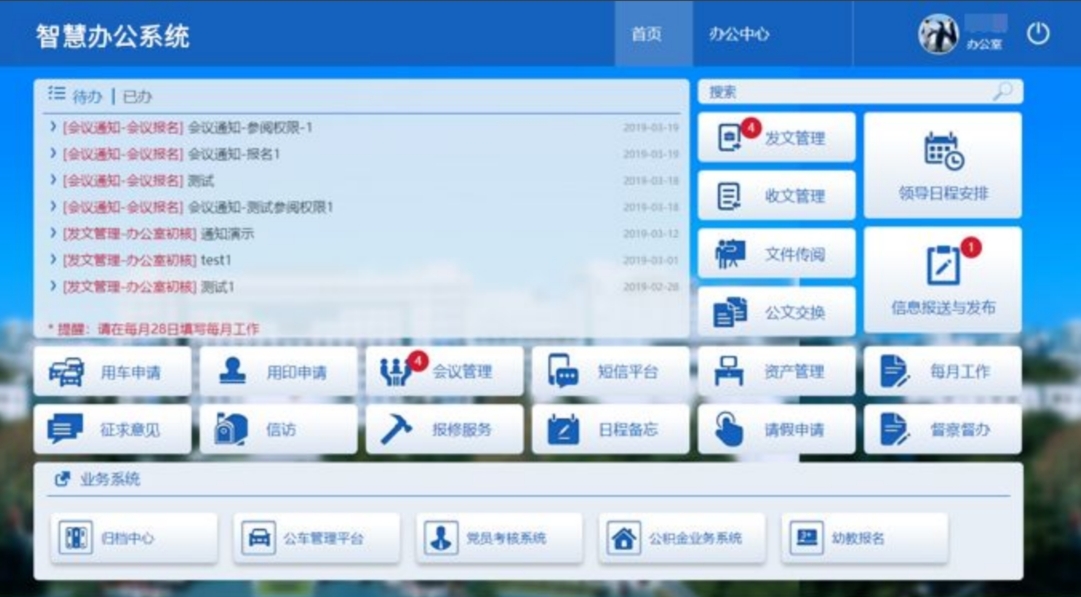
Task: Launch the 用车申请 car request
Action: (112, 372)
